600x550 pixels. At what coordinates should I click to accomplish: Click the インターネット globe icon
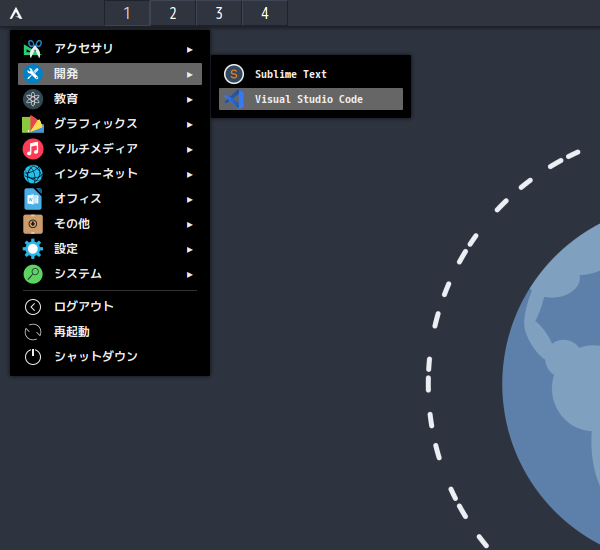33,174
